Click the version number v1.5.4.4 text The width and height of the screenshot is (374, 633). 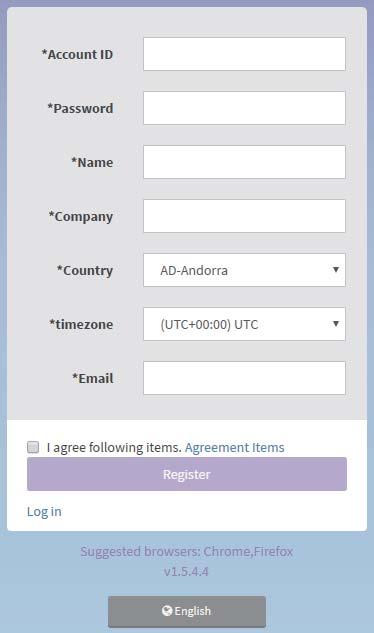click(186, 572)
